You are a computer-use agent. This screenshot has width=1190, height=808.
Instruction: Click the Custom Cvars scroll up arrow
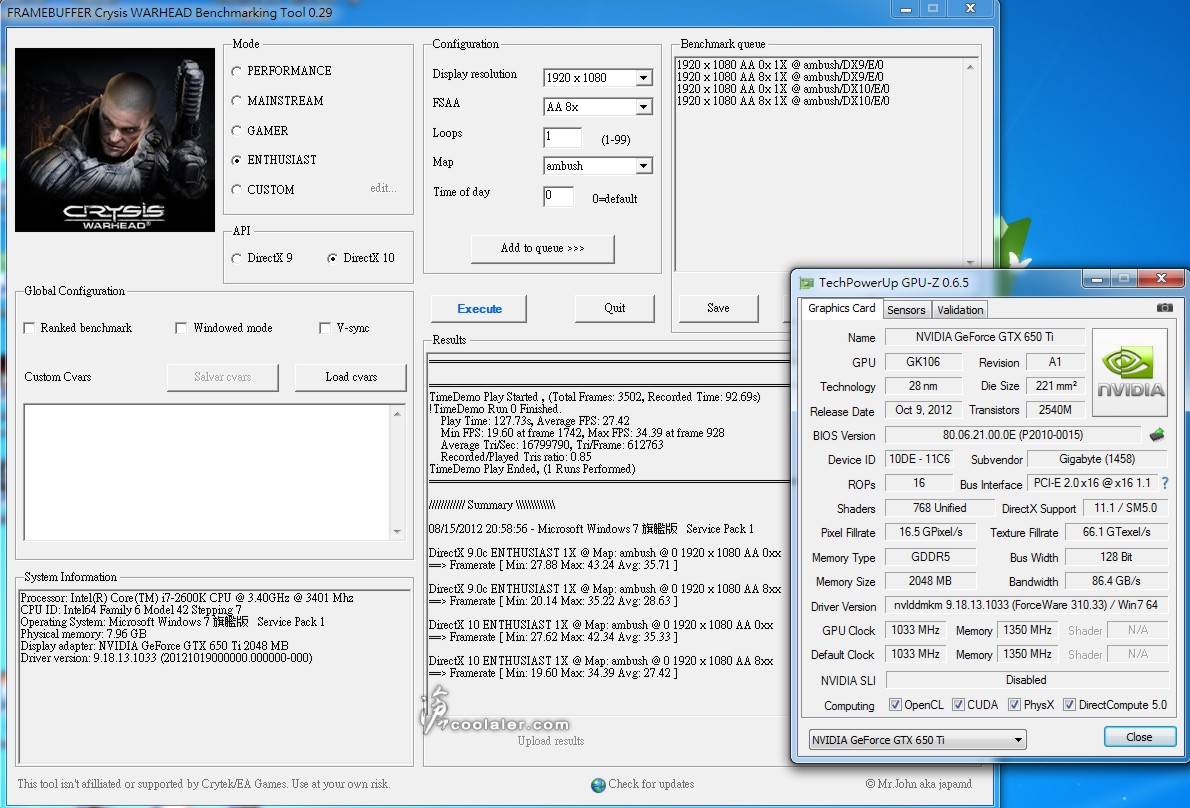[397, 413]
